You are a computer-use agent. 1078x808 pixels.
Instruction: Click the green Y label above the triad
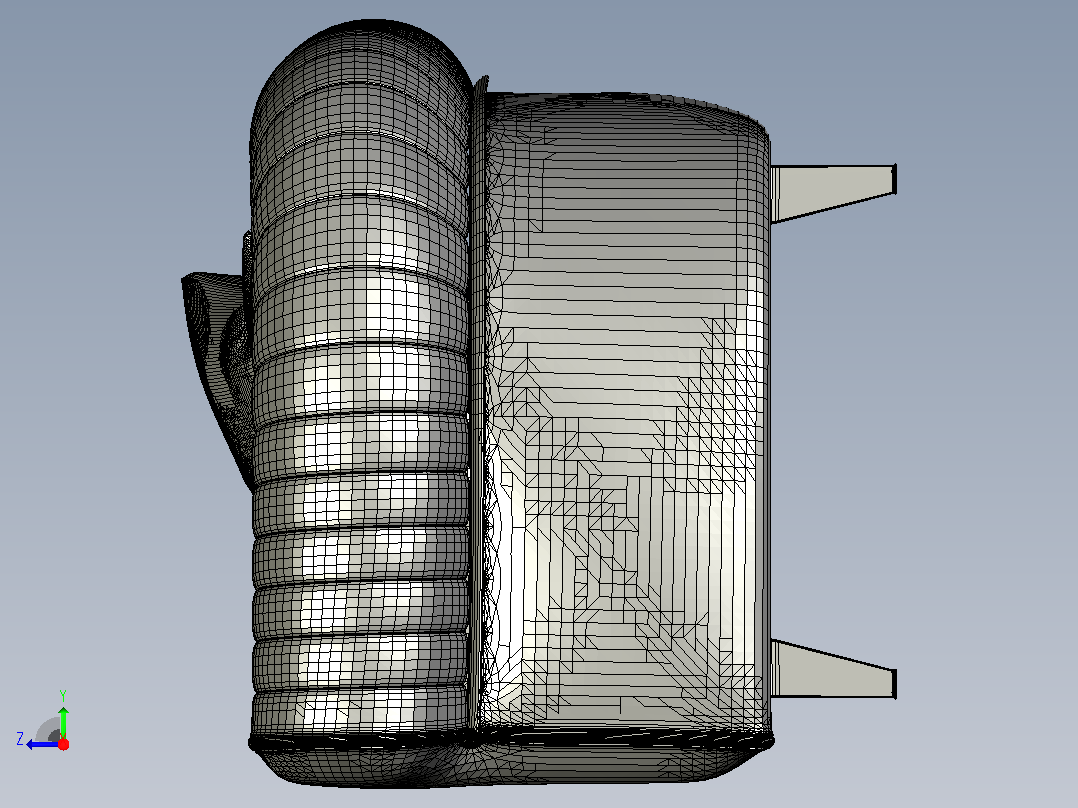click(x=63, y=695)
